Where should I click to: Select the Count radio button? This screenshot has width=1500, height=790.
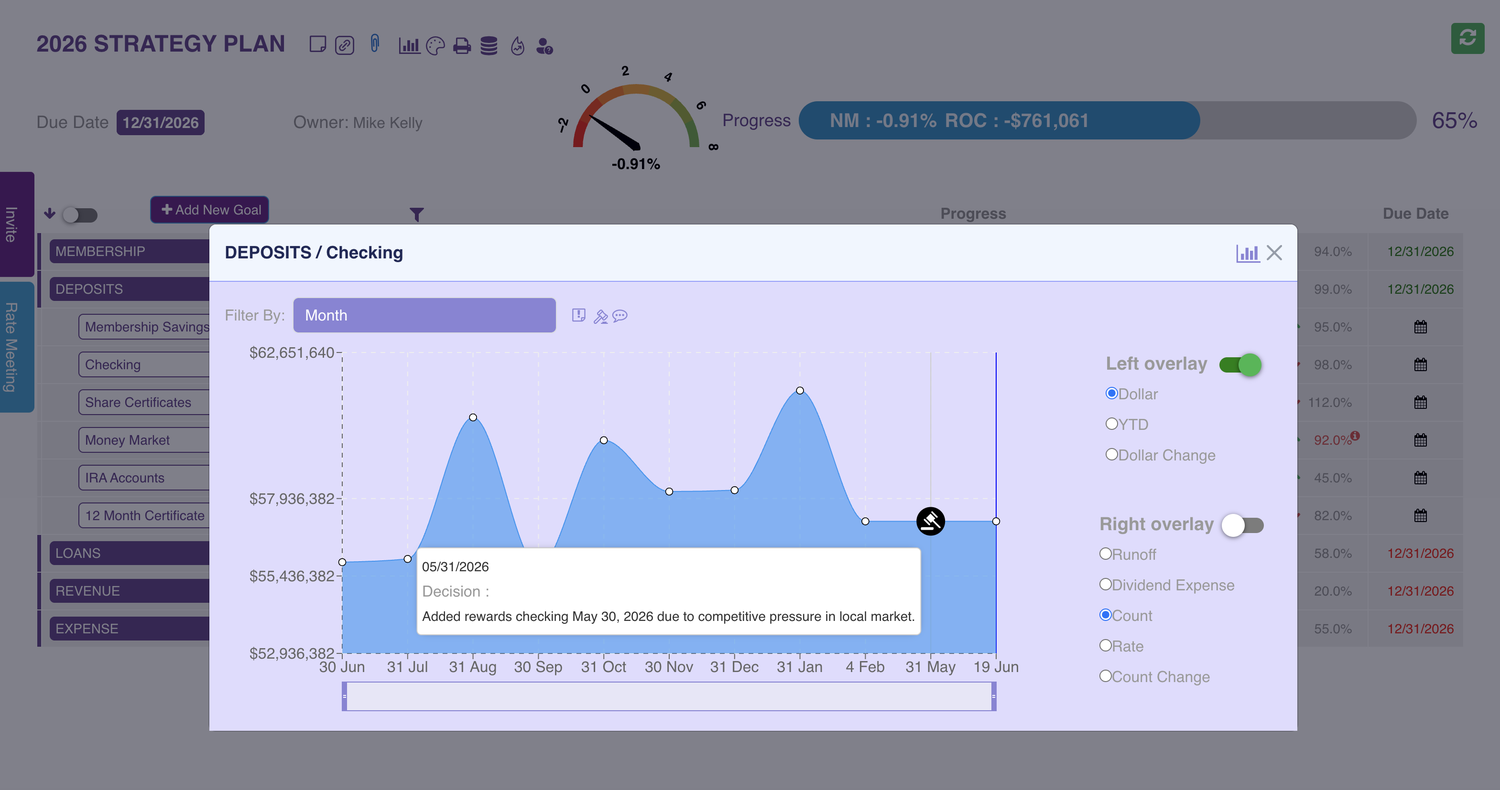1105,615
